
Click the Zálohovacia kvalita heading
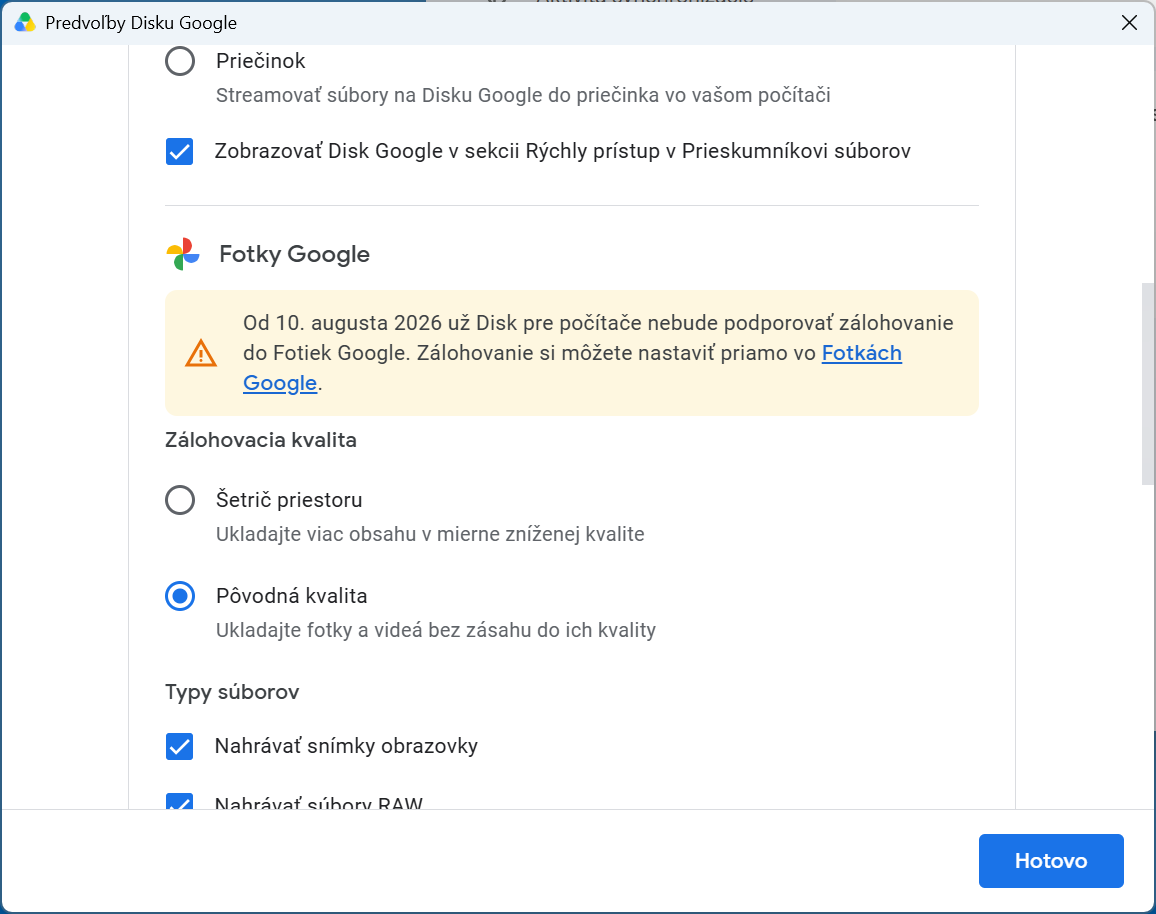pos(261,440)
